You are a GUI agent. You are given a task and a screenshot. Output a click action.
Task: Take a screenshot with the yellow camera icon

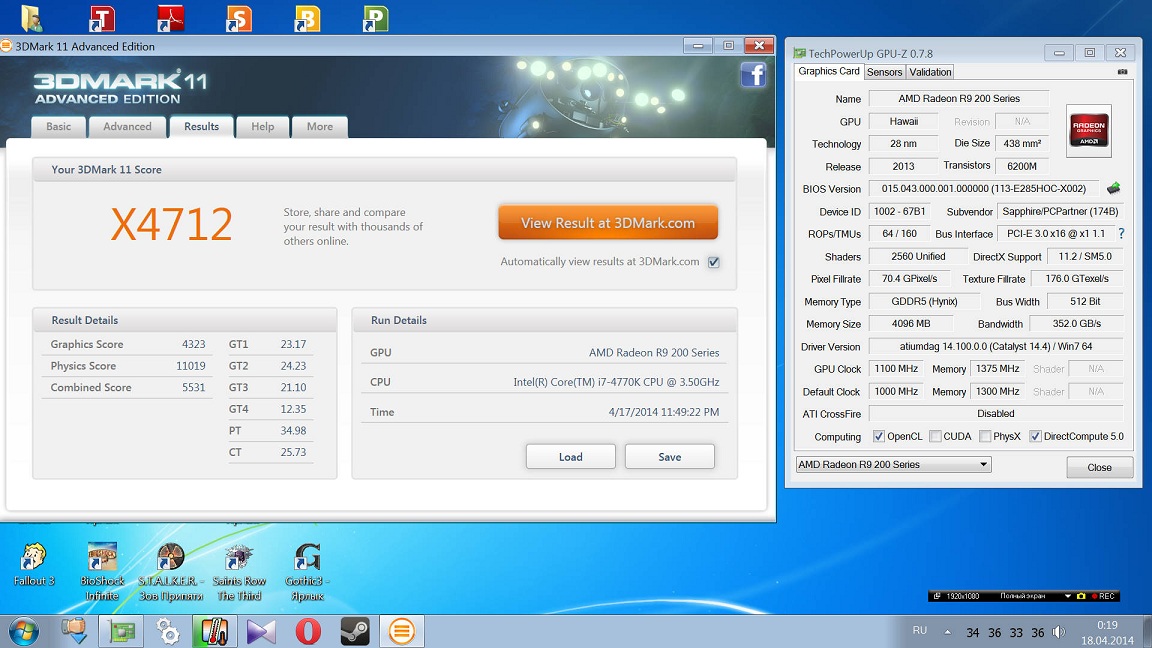tap(1081, 596)
